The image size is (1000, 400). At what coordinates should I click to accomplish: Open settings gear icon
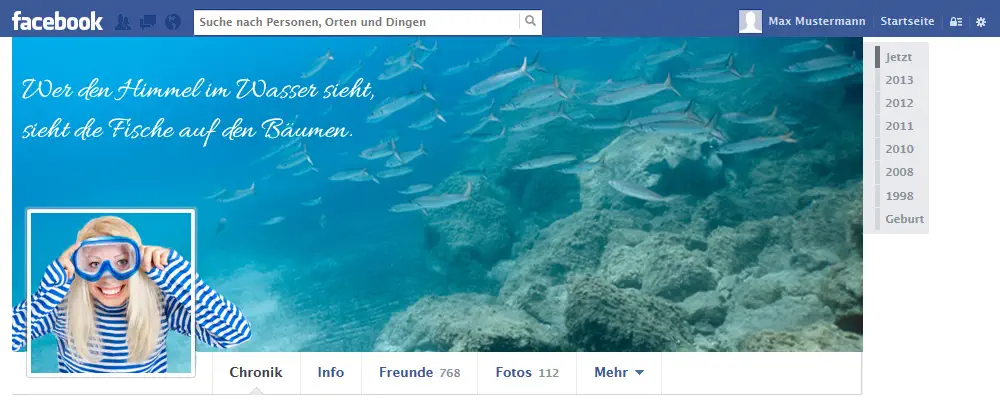click(981, 22)
